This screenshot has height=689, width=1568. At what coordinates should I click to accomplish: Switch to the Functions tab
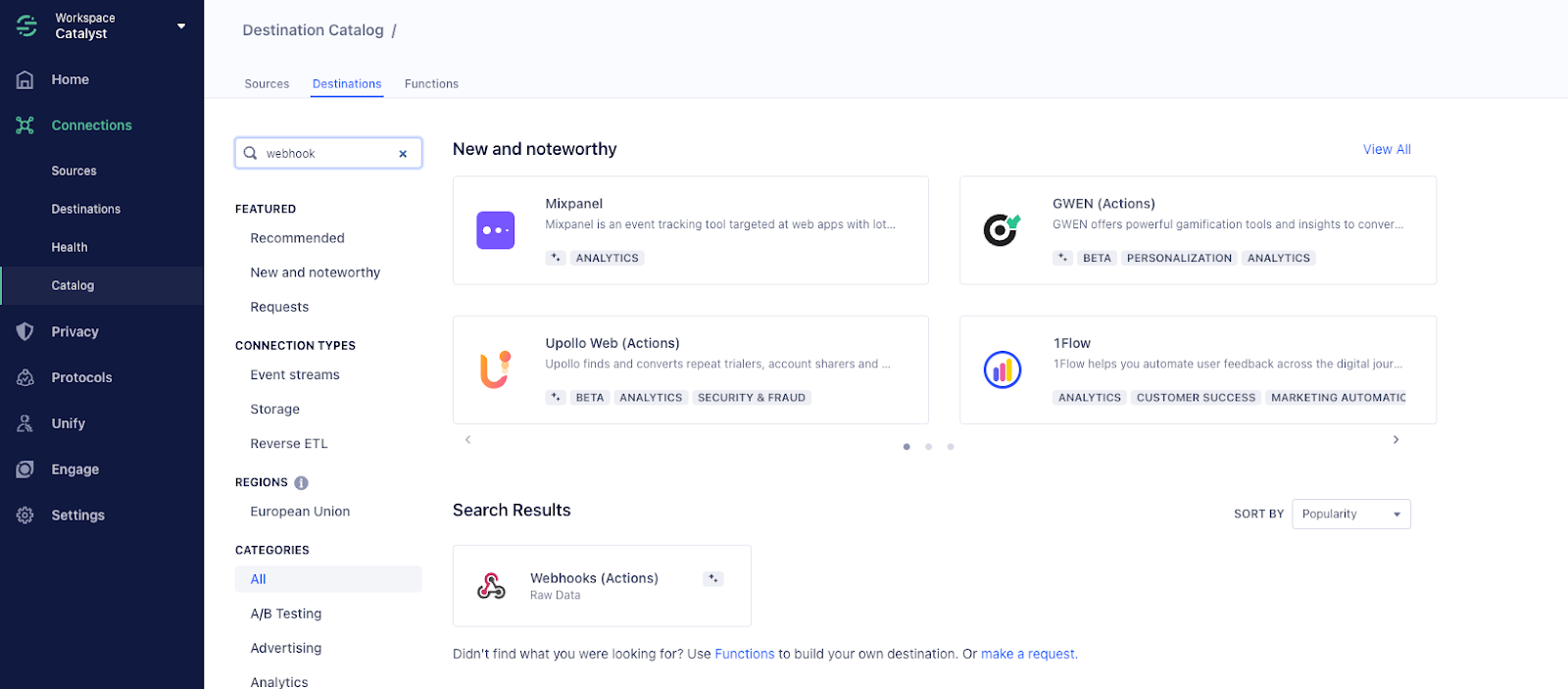431,84
